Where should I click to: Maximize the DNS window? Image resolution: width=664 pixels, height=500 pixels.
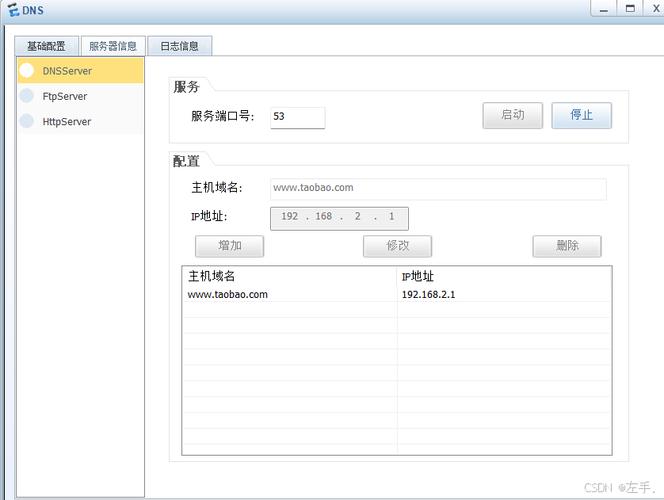pyautogui.click(x=631, y=8)
